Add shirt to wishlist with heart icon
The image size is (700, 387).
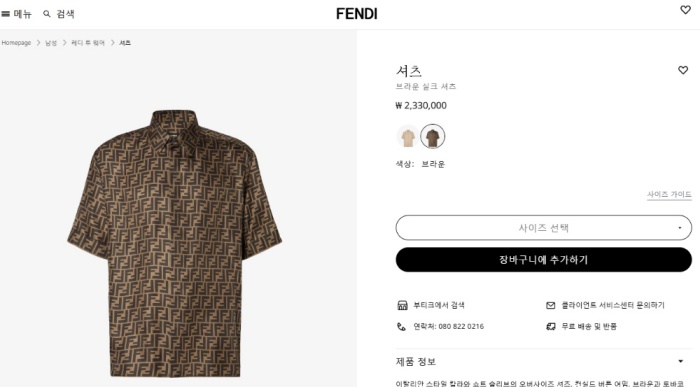tap(683, 70)
